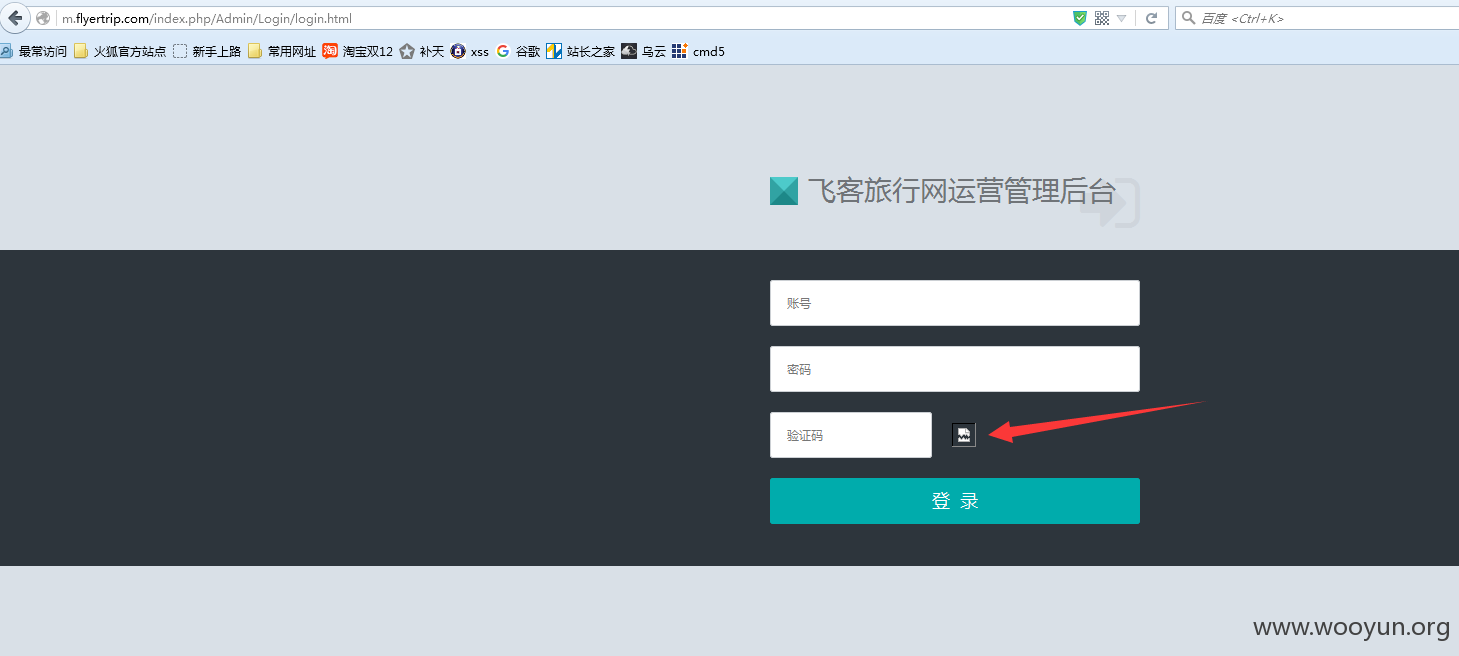Screen dimensions: 1459x656
Task: Open the 最常访问 bookmark
Action: 34,51
